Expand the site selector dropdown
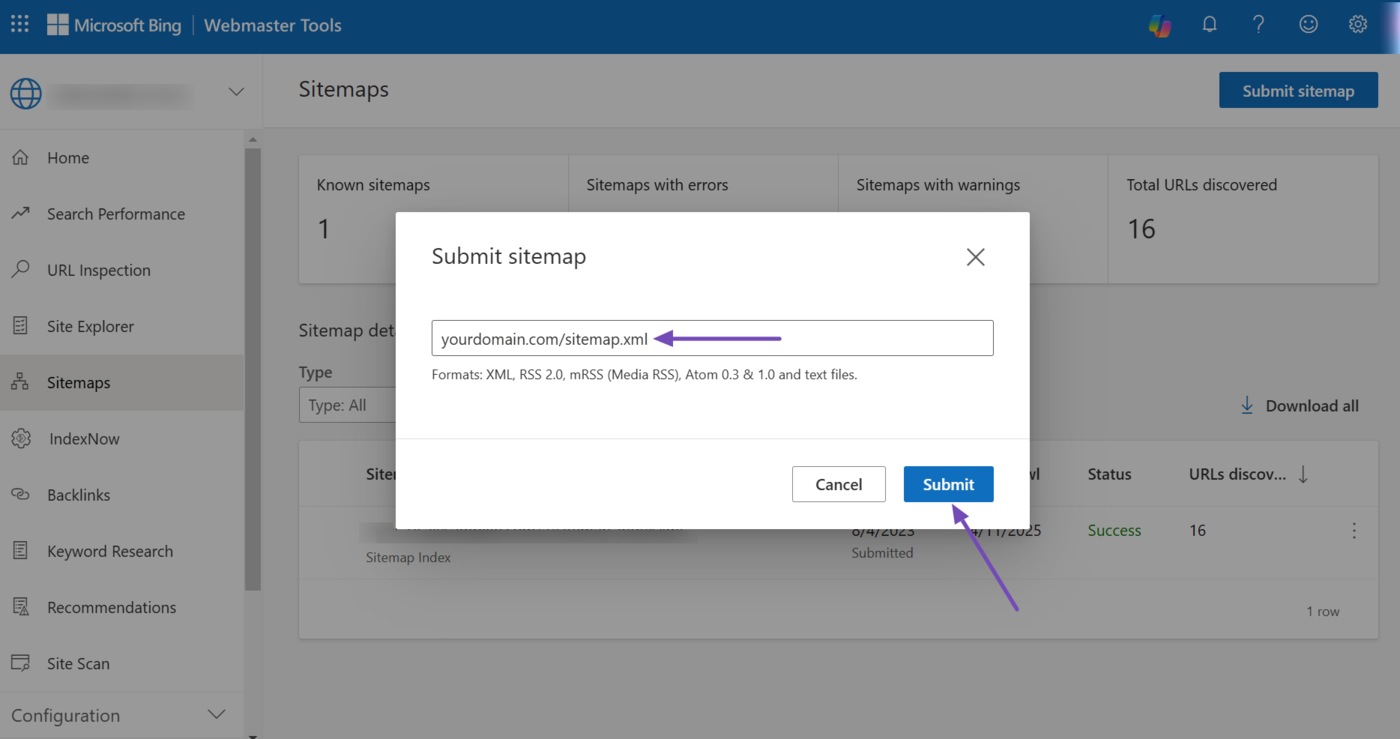The height and width of the screenshot is (739, 1400). [x=236, y=92]
